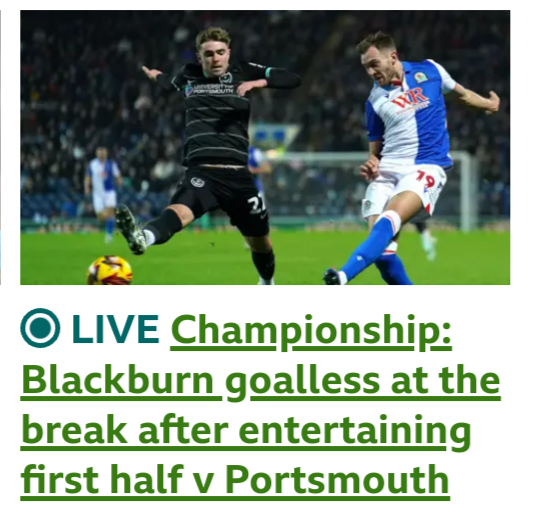Image resolution: width=550 pixels, height=520 pixels.
Task: Click 'first half v Portsmouth' headline line
Action: [235, 480]
